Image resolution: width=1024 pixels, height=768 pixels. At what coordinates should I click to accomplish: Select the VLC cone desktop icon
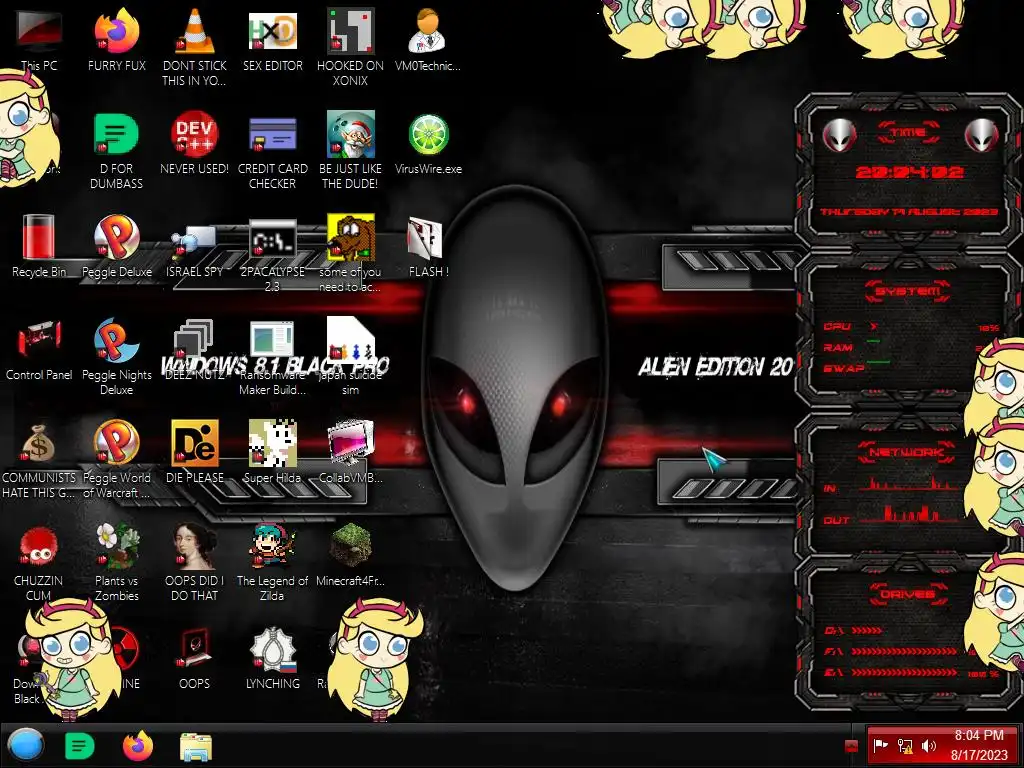point(195,31)
